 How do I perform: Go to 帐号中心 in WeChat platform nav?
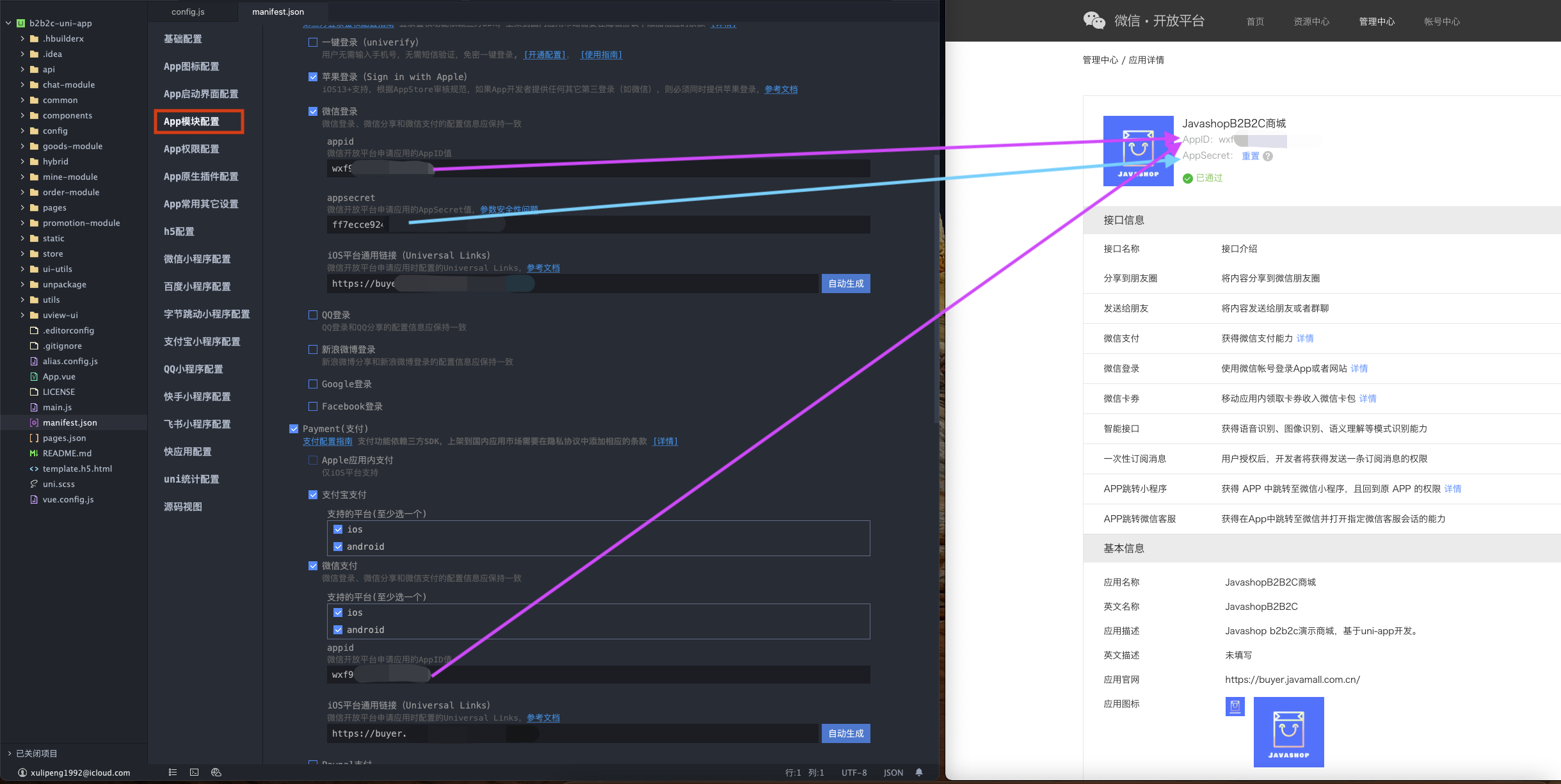click(1442, 22)
